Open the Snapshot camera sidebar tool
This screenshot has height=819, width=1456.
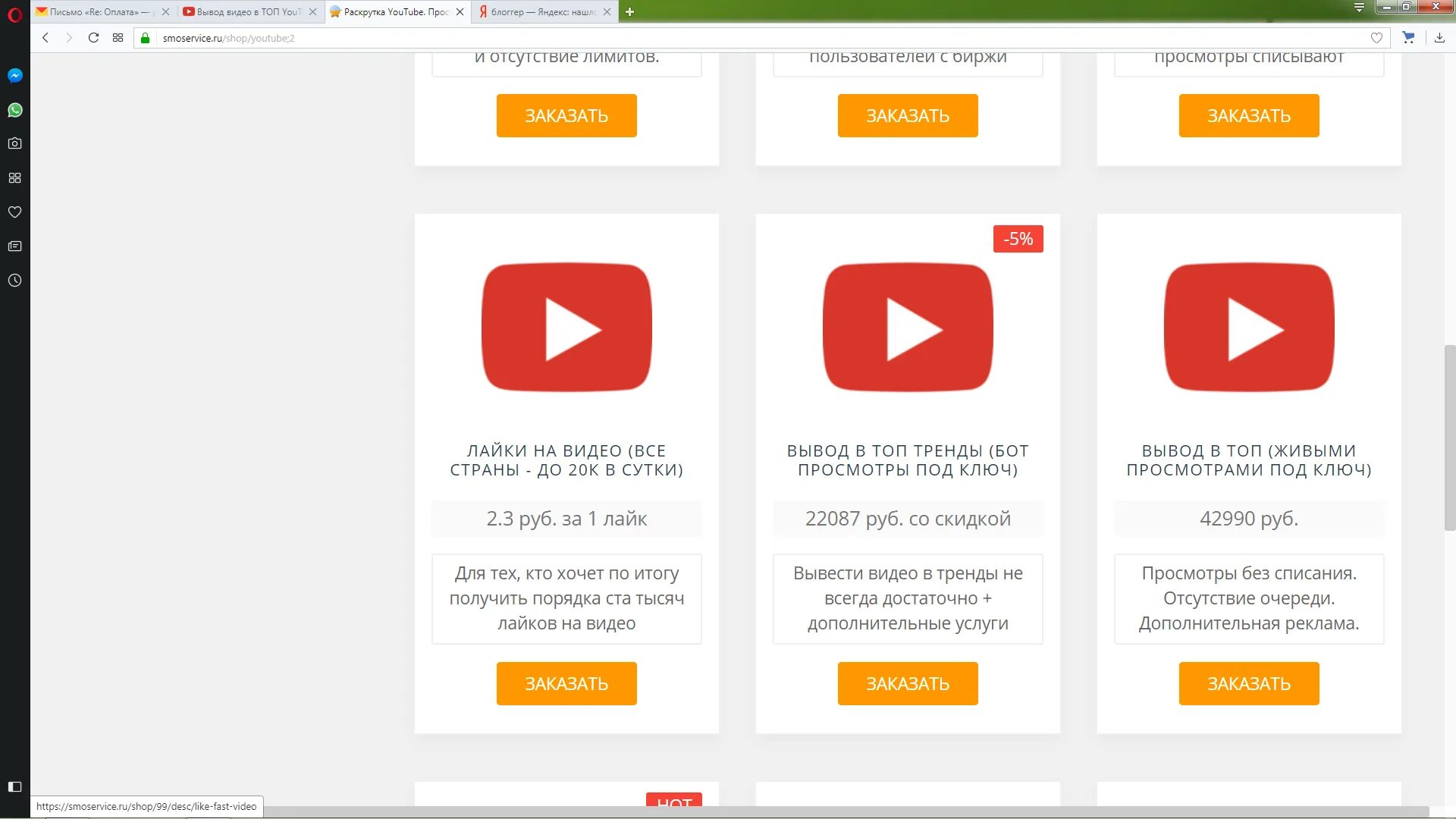[x=14, y=143]
